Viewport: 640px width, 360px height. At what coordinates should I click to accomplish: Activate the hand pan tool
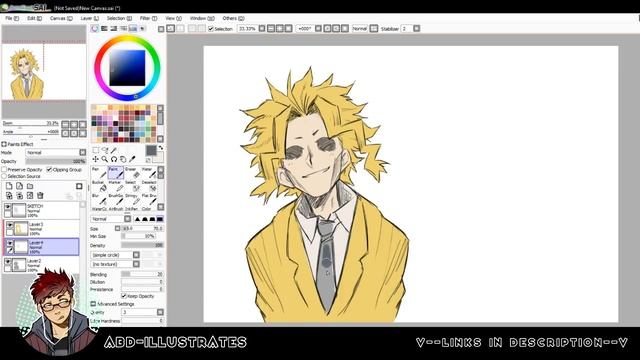[123, 159]
